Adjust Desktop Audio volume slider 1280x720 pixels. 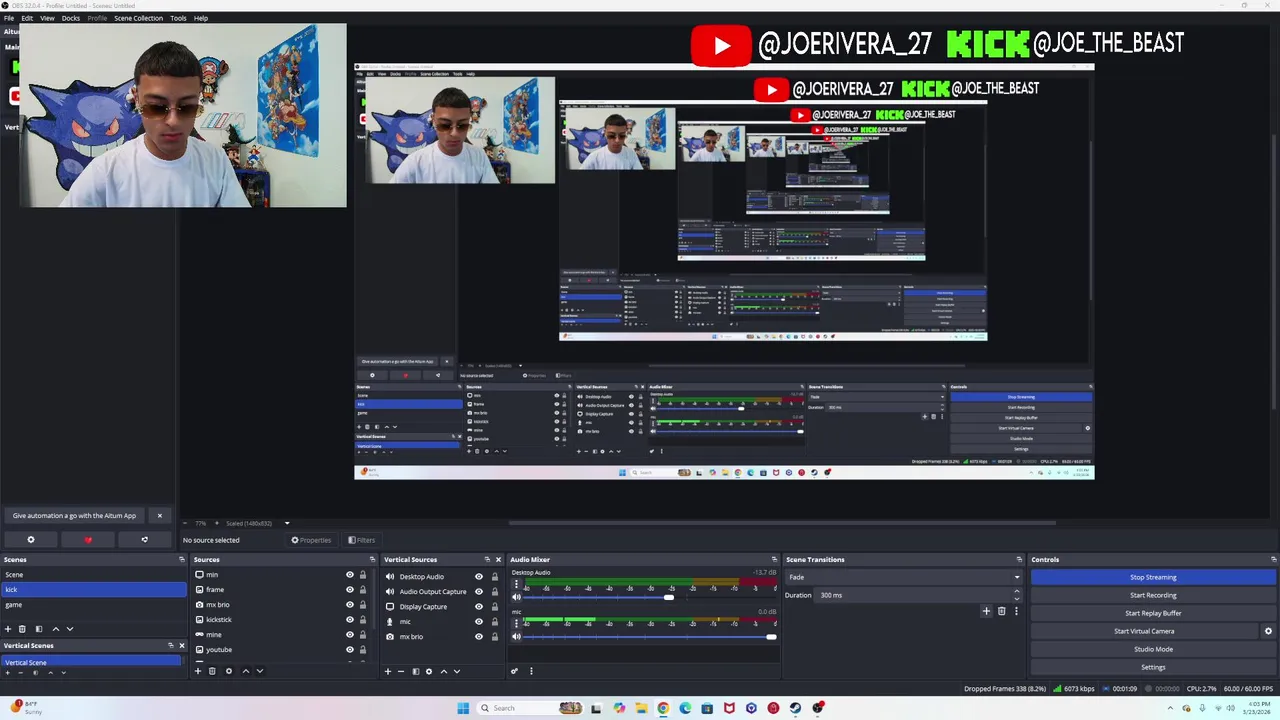click(668, 597)
